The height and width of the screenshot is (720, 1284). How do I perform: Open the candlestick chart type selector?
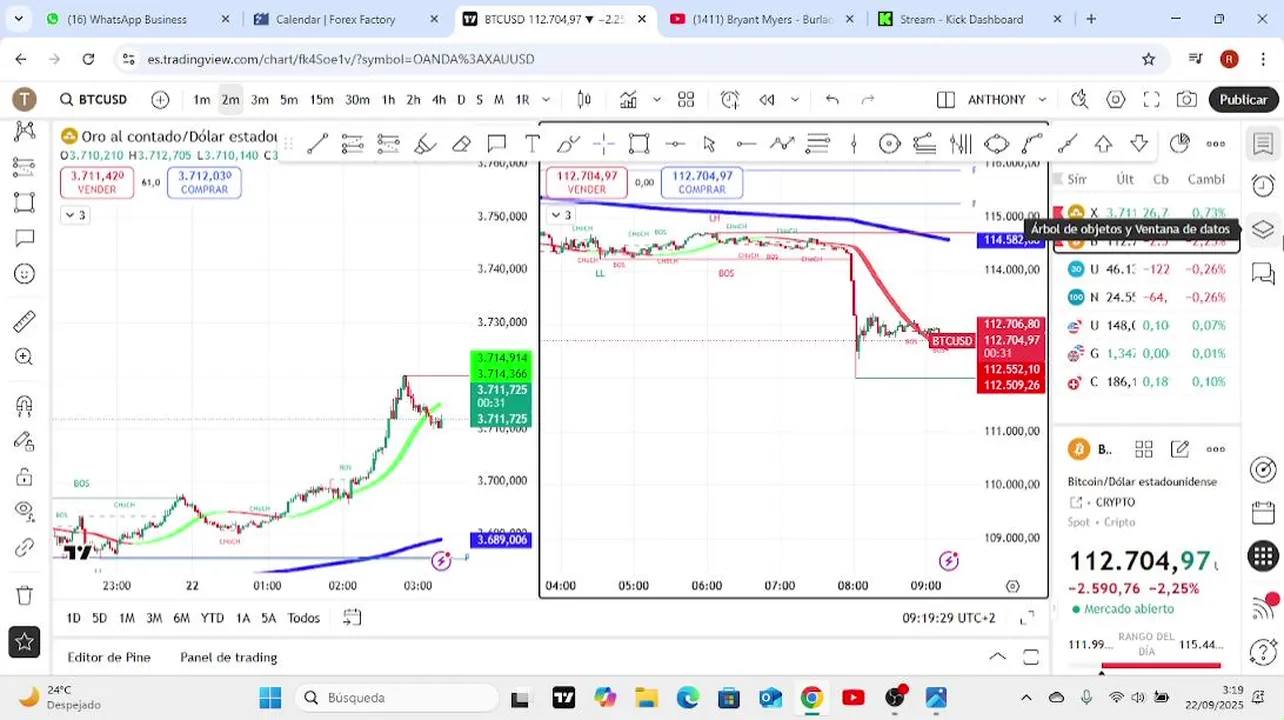click(x=584, y=99)
